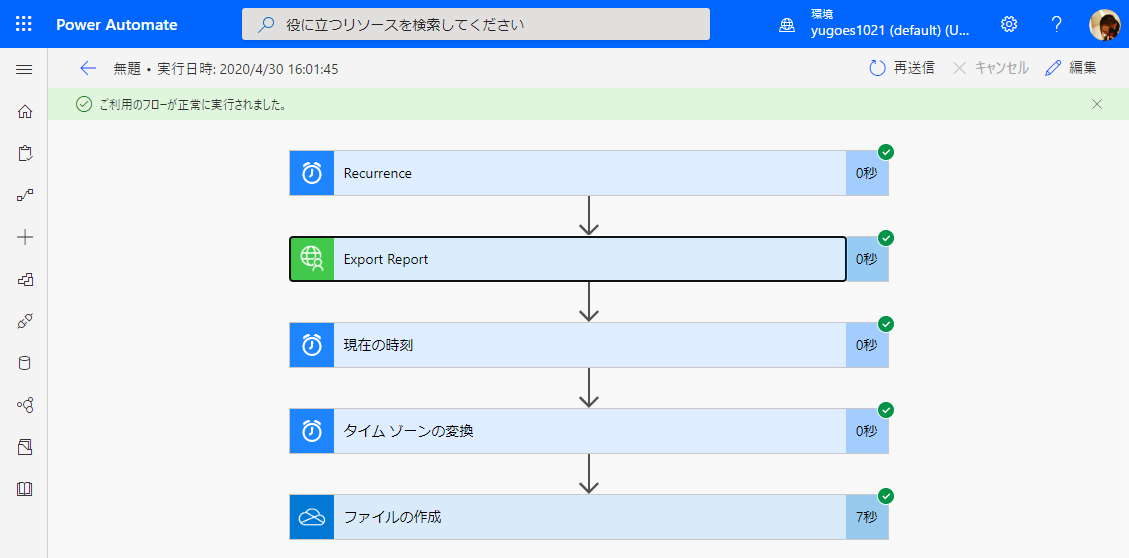This screenshot has width=1129, height=558.
Task: Expand the タイム ゾーンの変換 action step
Action: (589, 431)
